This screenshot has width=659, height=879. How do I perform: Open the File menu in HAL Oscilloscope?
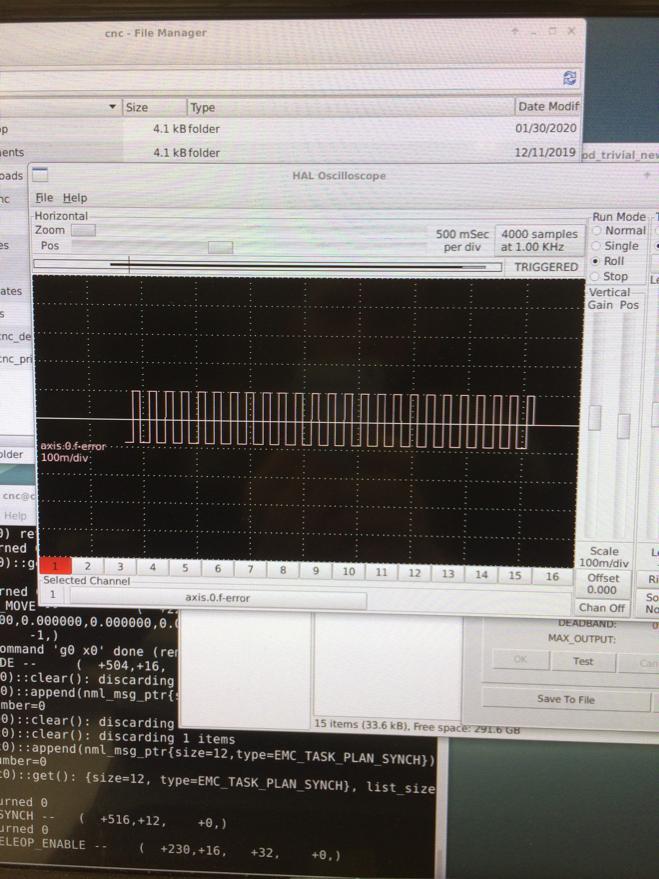point(44,198)
